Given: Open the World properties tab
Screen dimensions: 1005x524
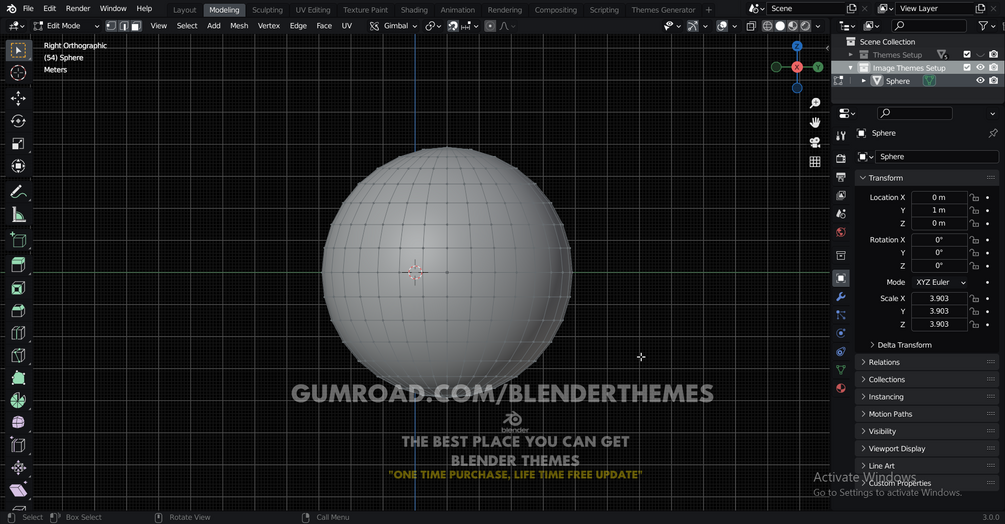Looking at the screenshot, I should 841,232.
